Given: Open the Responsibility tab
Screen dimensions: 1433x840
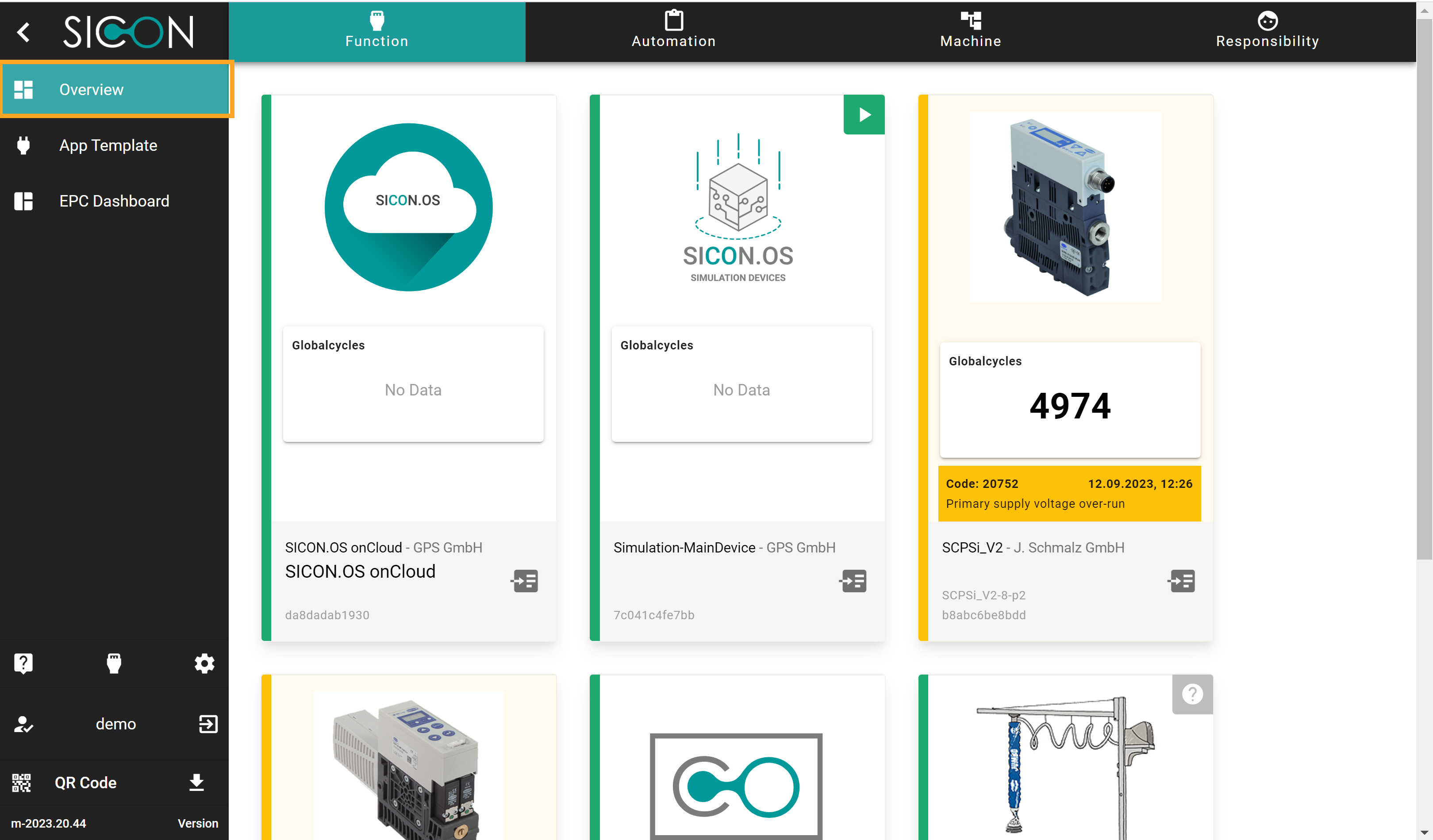Looking at the screenshot, I should click(x=1267, y=32).
